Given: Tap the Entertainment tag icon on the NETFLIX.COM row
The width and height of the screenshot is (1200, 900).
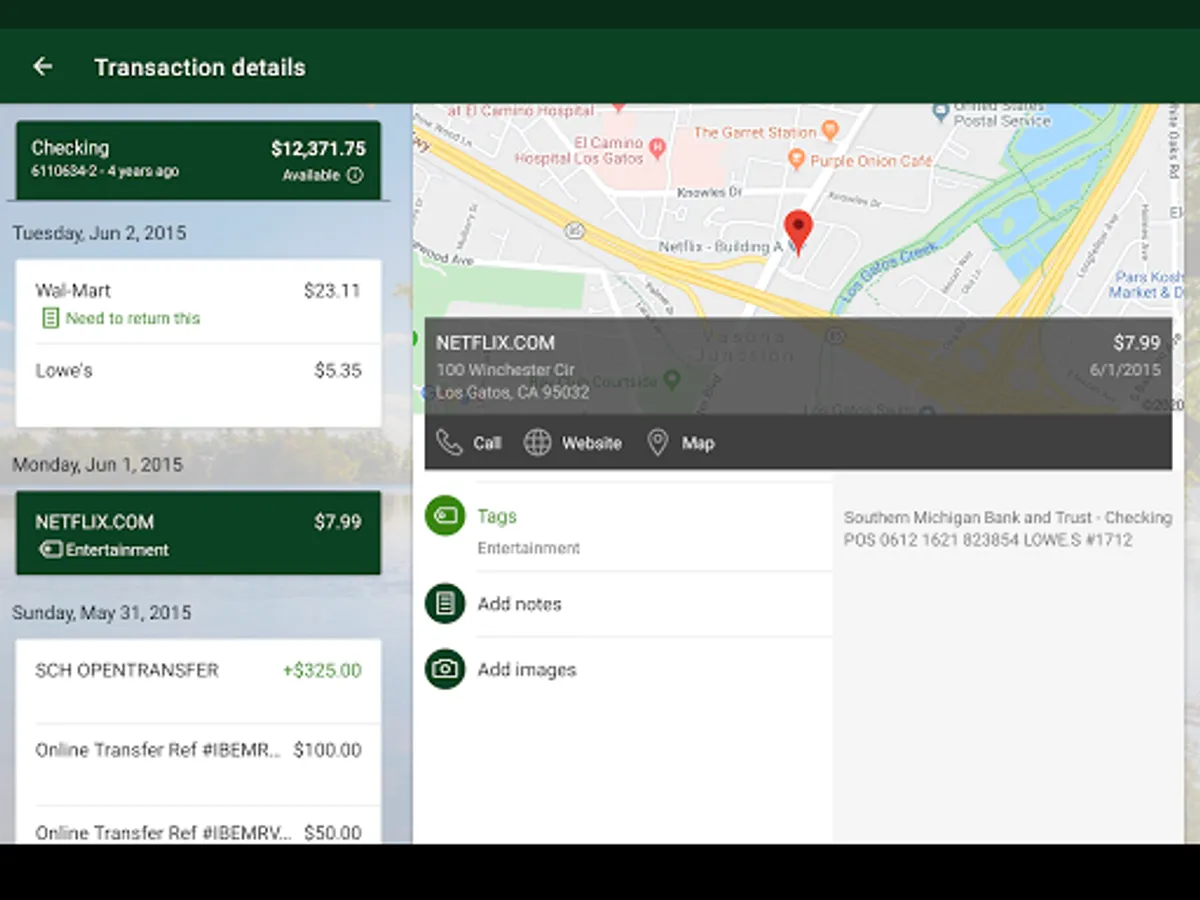Looking at the screenshot, I should (x=51, y=550).
